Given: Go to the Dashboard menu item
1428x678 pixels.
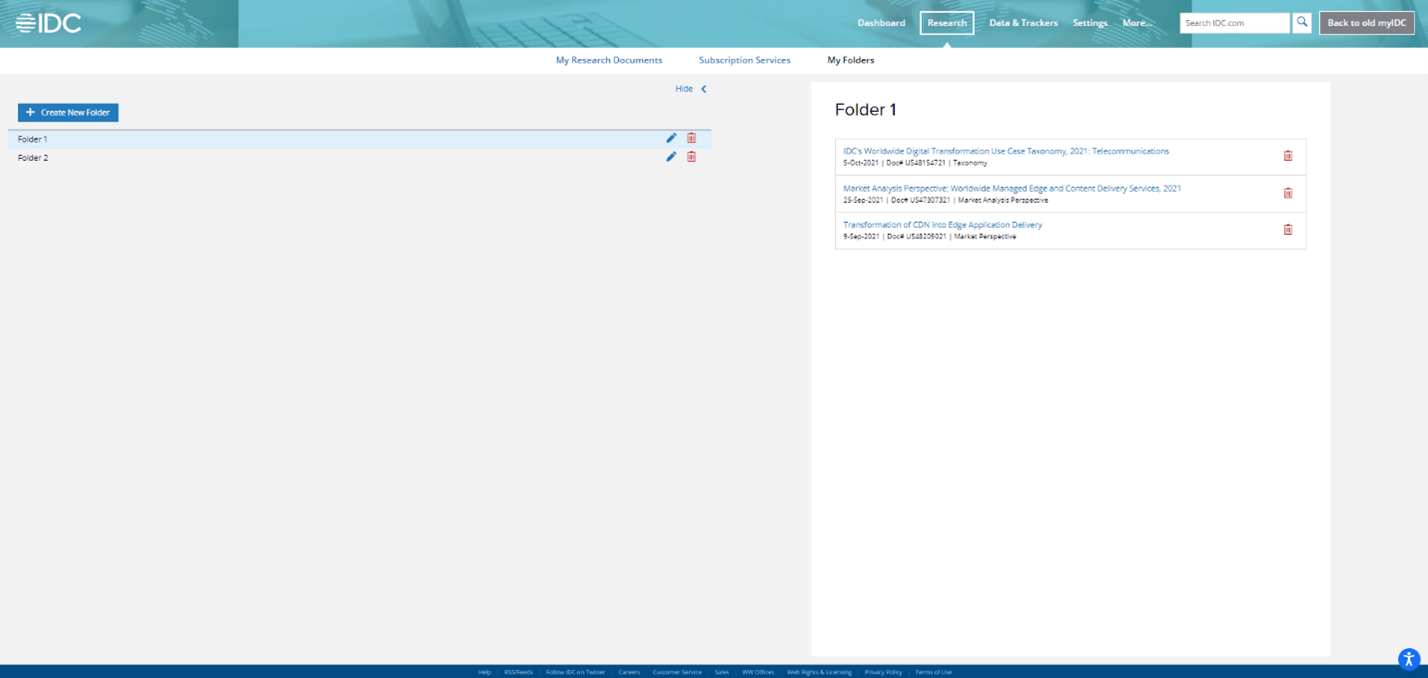Looking at the screenshot, I should [881, 23].
